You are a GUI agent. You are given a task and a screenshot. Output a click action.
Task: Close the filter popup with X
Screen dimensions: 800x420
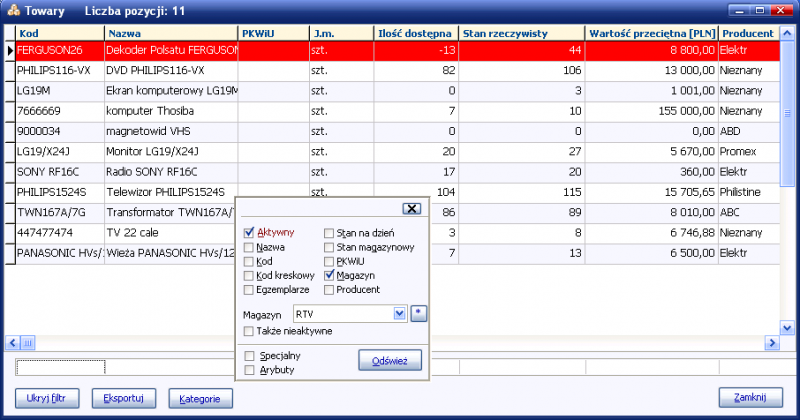coord(411,208)
